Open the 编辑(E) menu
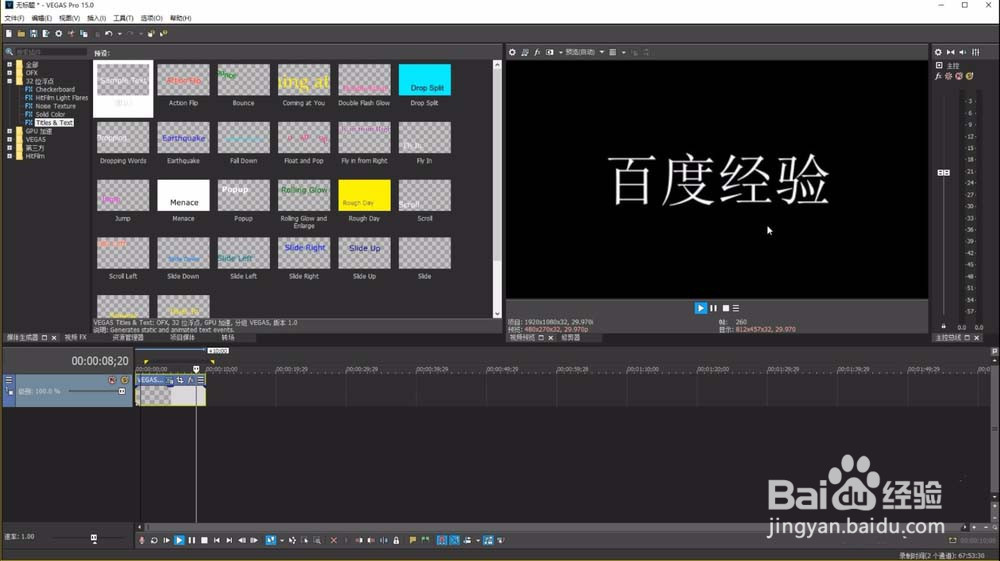 (41, 18)
